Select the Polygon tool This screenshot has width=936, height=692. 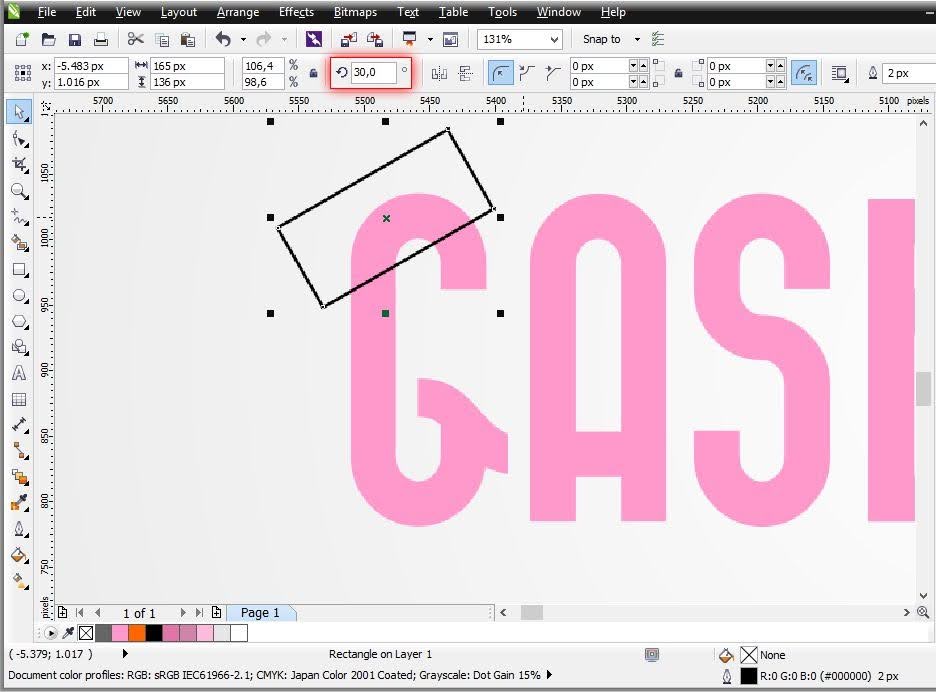[x=19, y=322]
